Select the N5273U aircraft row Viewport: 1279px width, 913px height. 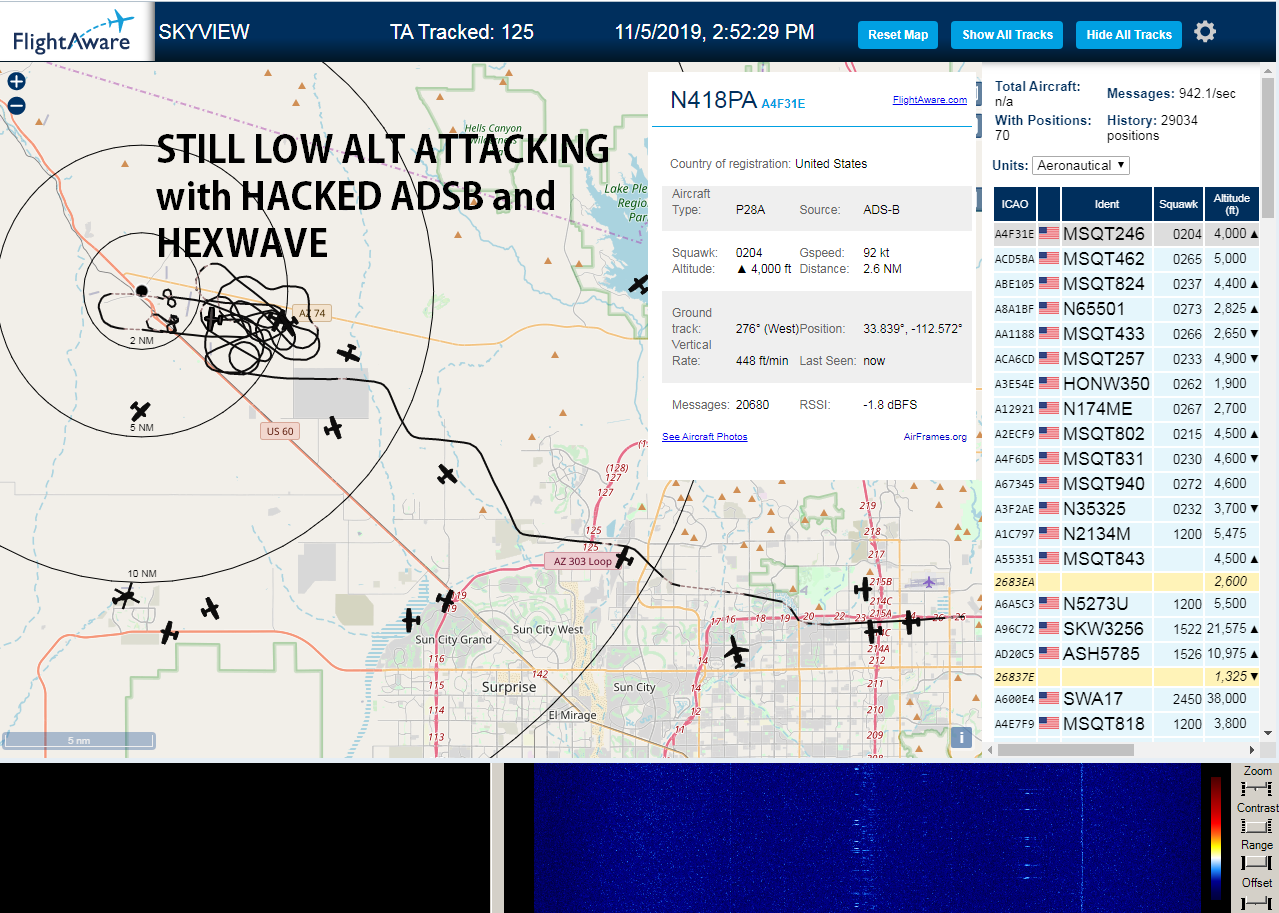1127,604
